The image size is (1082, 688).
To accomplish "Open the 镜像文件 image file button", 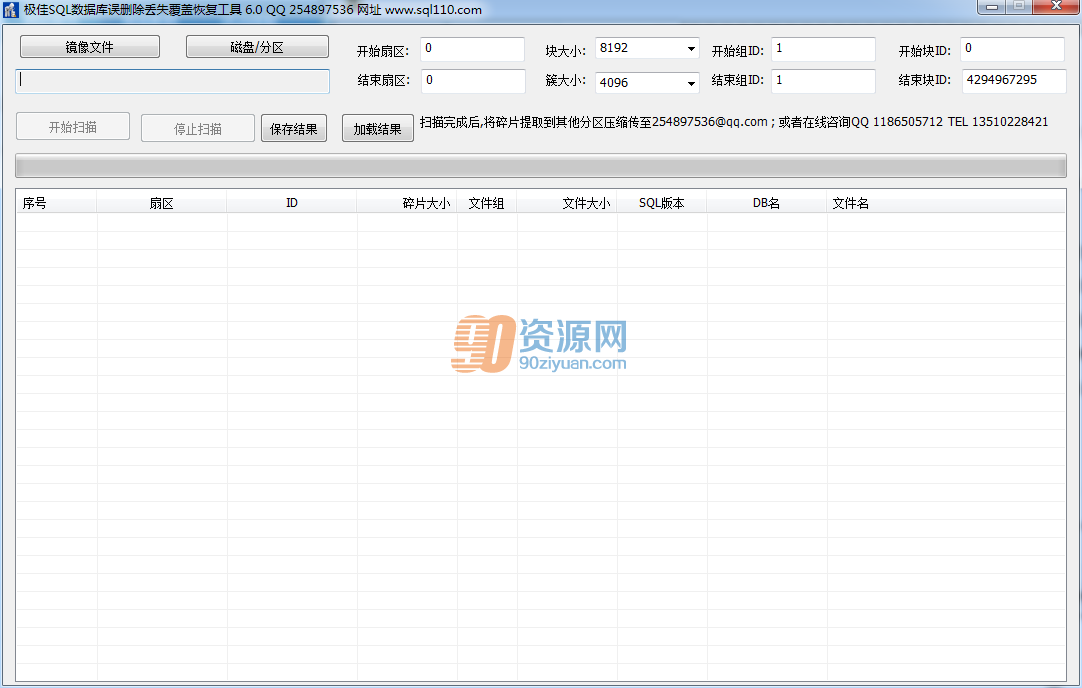I will click(90, 47).
